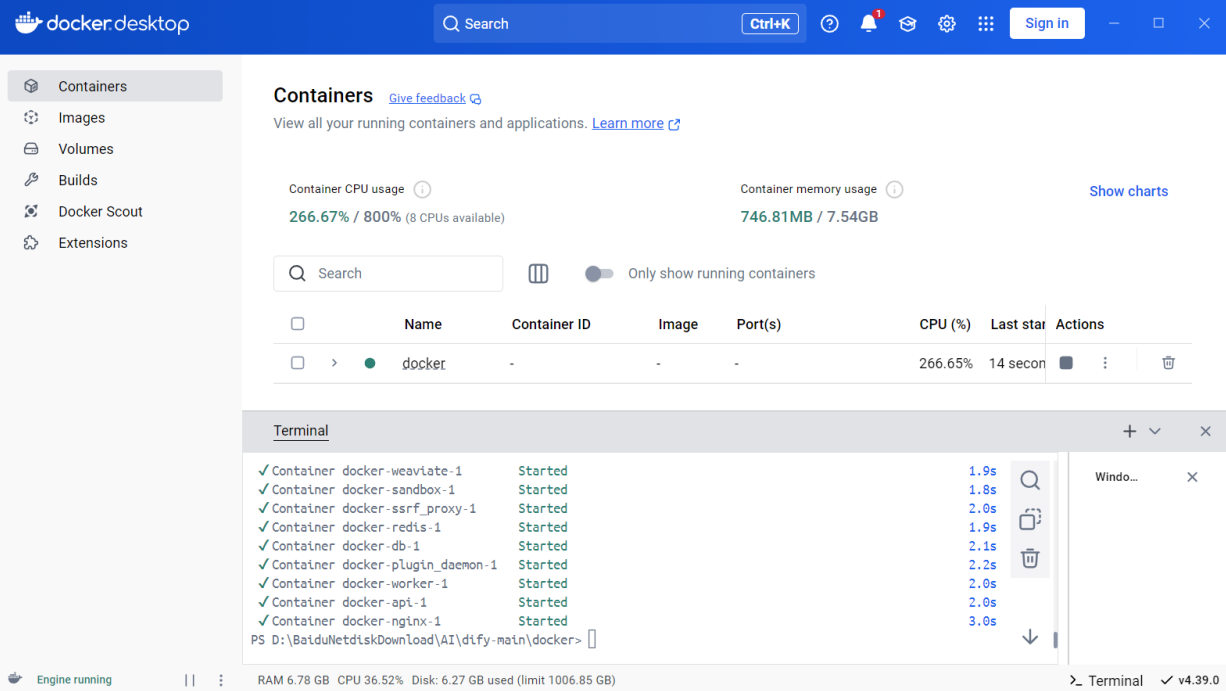Open the terminal sessions dropdown chevron
The image size is (1226, 691).
1155,431
